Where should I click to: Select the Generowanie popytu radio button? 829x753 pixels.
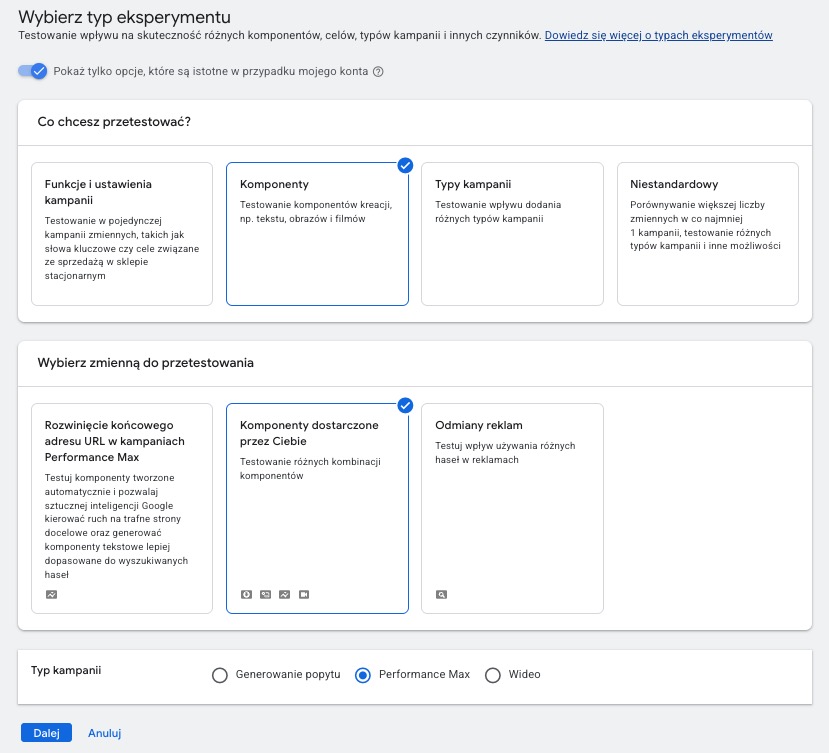point(220,675)
